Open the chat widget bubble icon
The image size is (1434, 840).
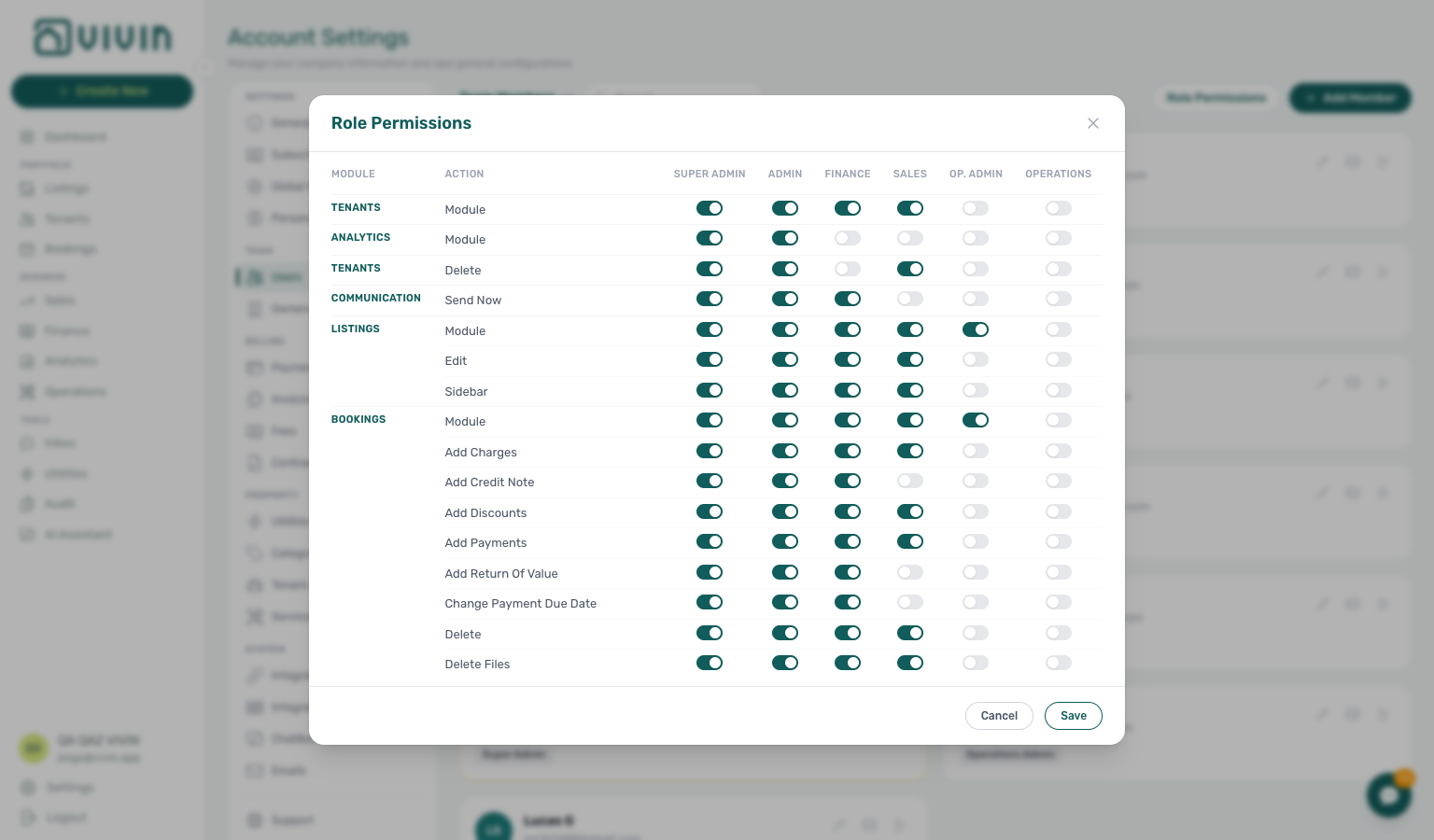point(1389,794)
